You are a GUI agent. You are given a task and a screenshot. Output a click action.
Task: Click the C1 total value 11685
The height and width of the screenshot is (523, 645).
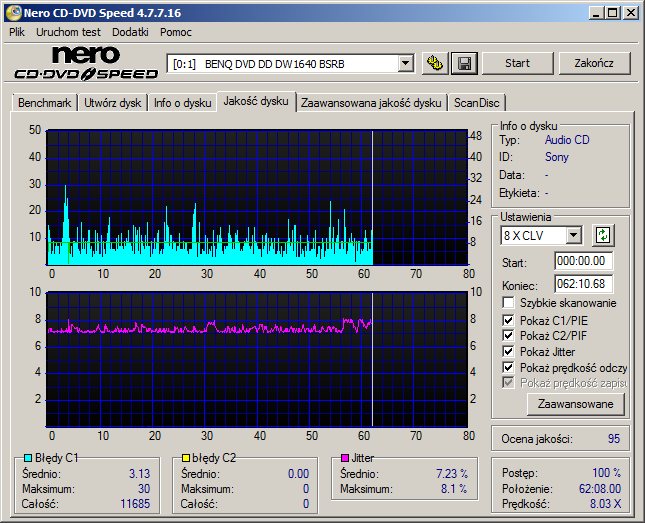coord(135,504)
